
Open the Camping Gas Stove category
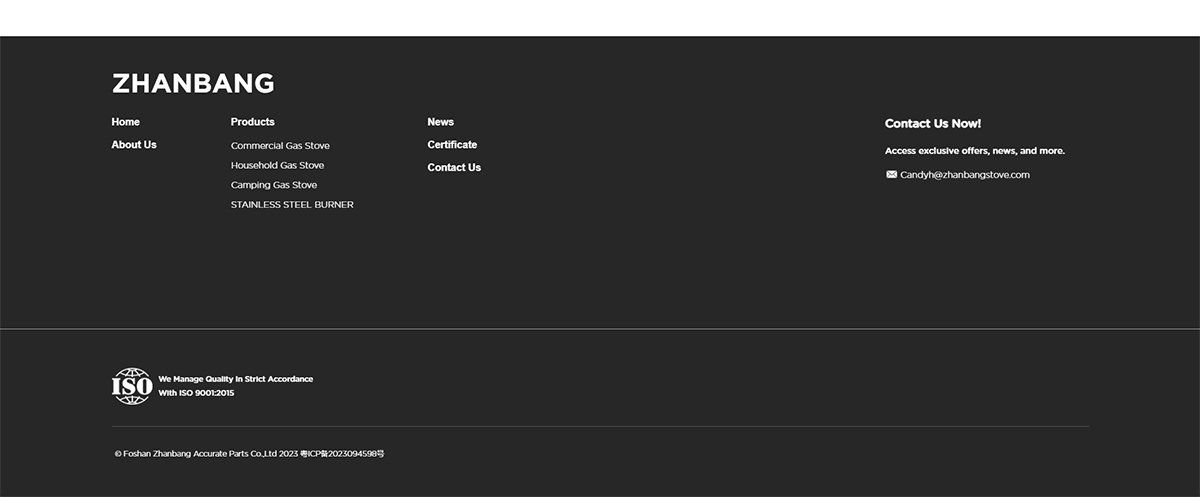274,185
